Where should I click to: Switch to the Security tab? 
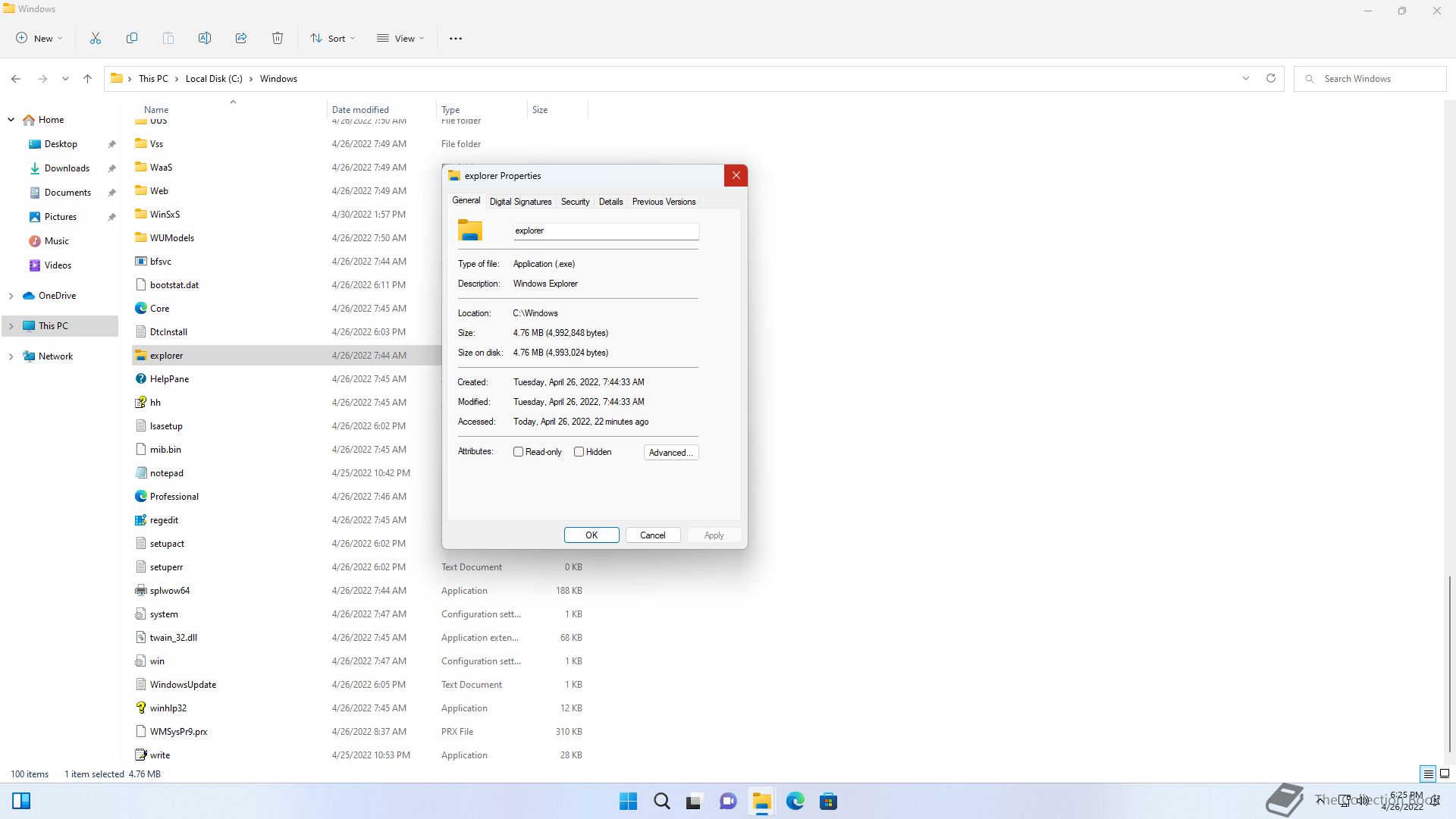pos(575,202)
